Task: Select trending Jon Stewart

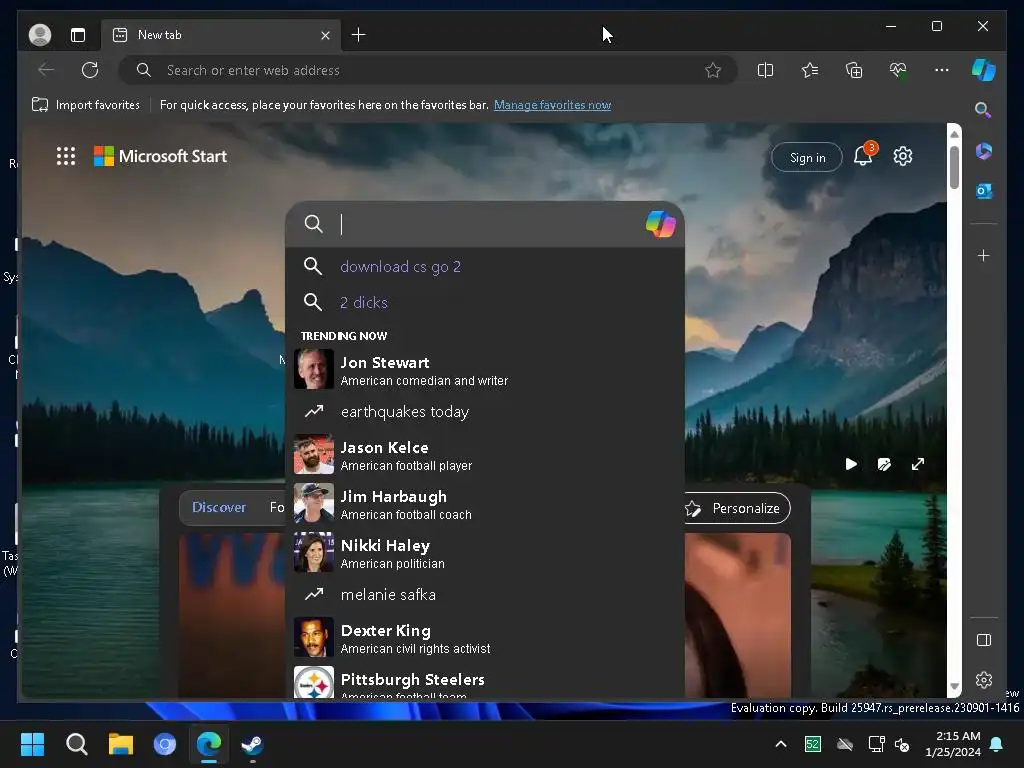Action: [x=485, y=370]
